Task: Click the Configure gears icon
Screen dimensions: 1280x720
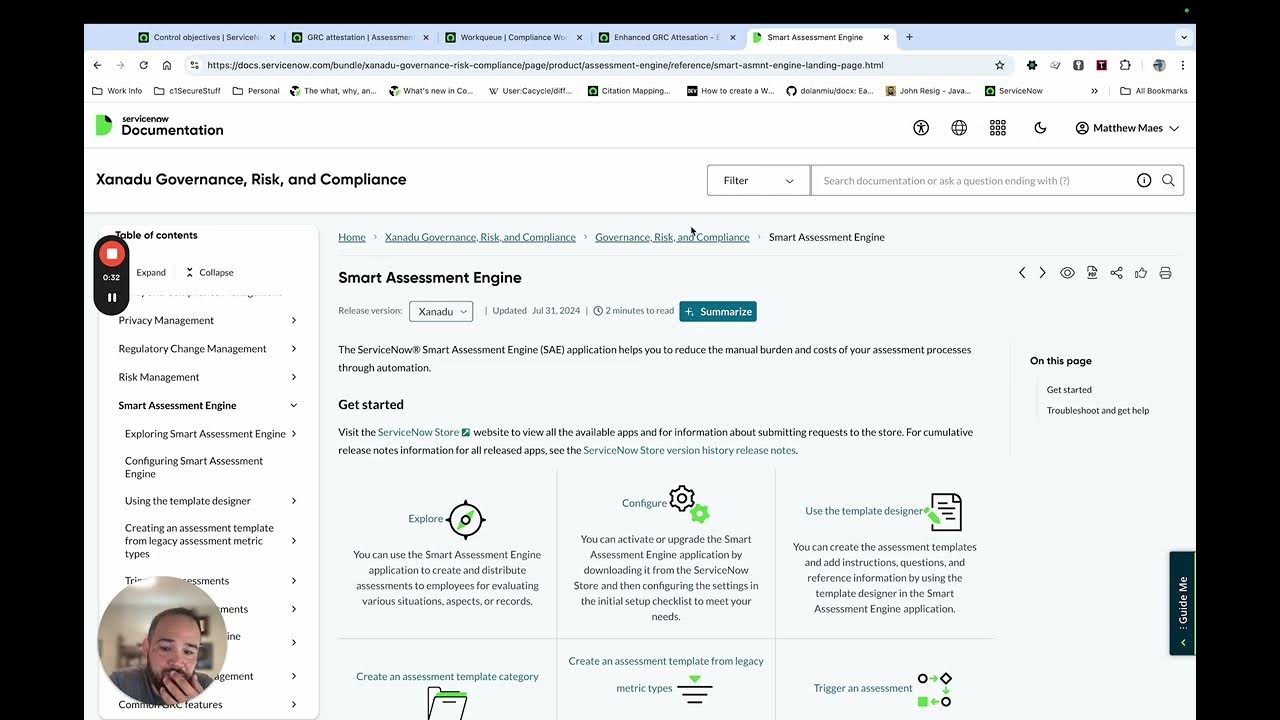Action: pos(689,503)
